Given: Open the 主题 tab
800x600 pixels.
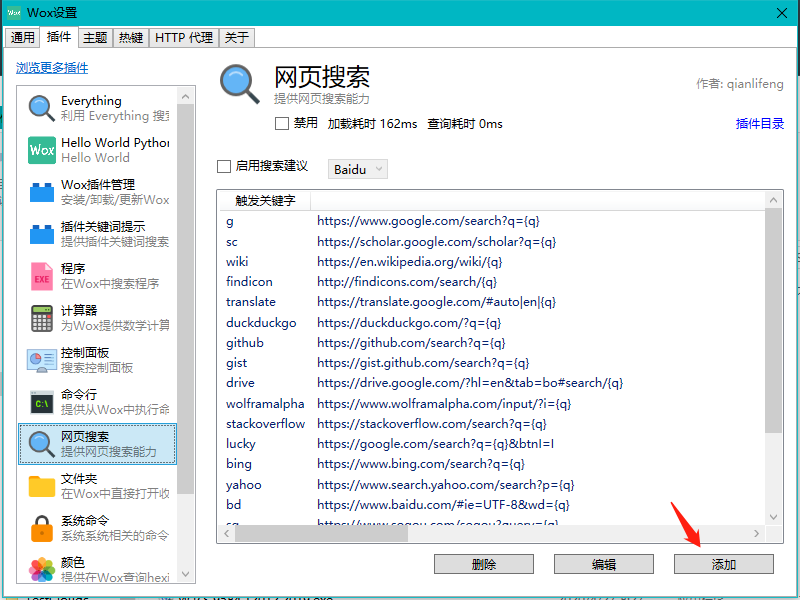Looking at the screenshot, I should click(x=95, y=38).
